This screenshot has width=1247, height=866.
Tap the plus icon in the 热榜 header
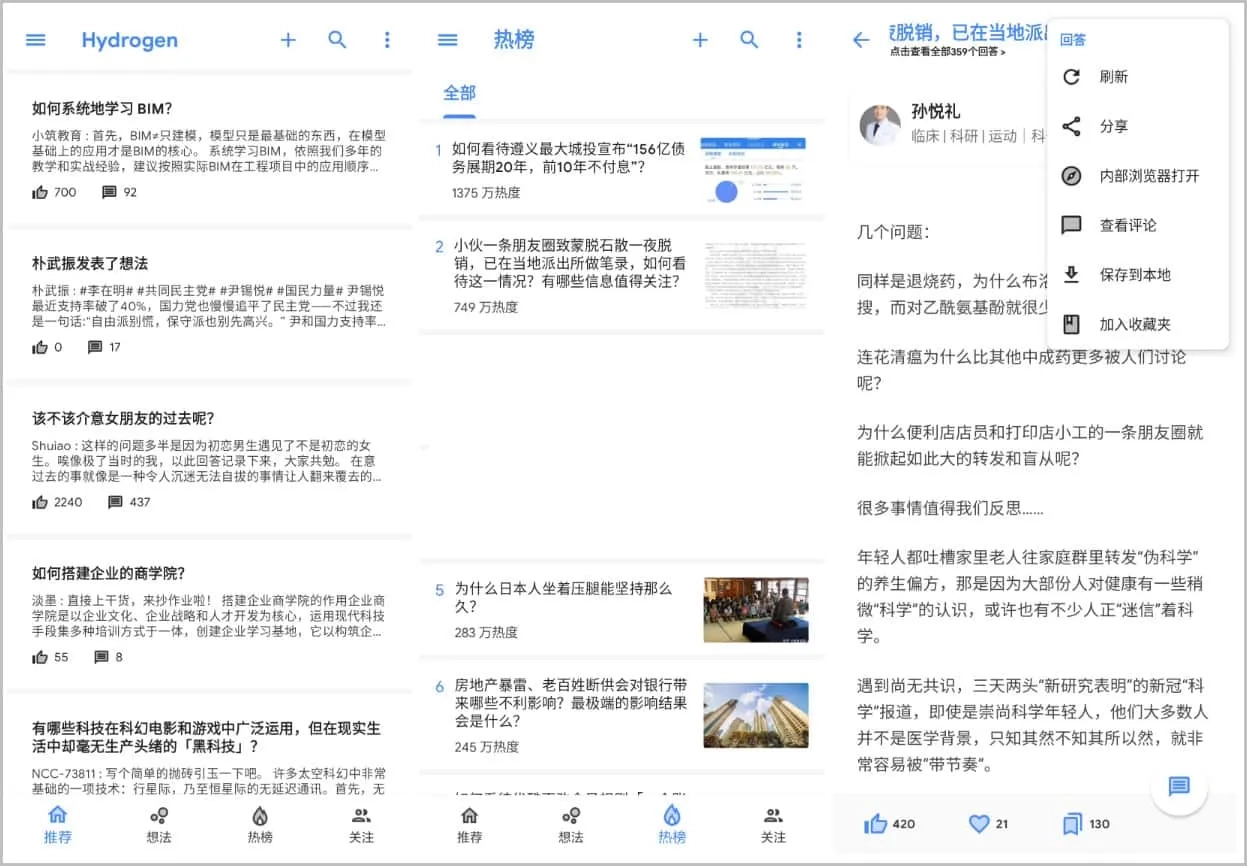tap(700, 40)
